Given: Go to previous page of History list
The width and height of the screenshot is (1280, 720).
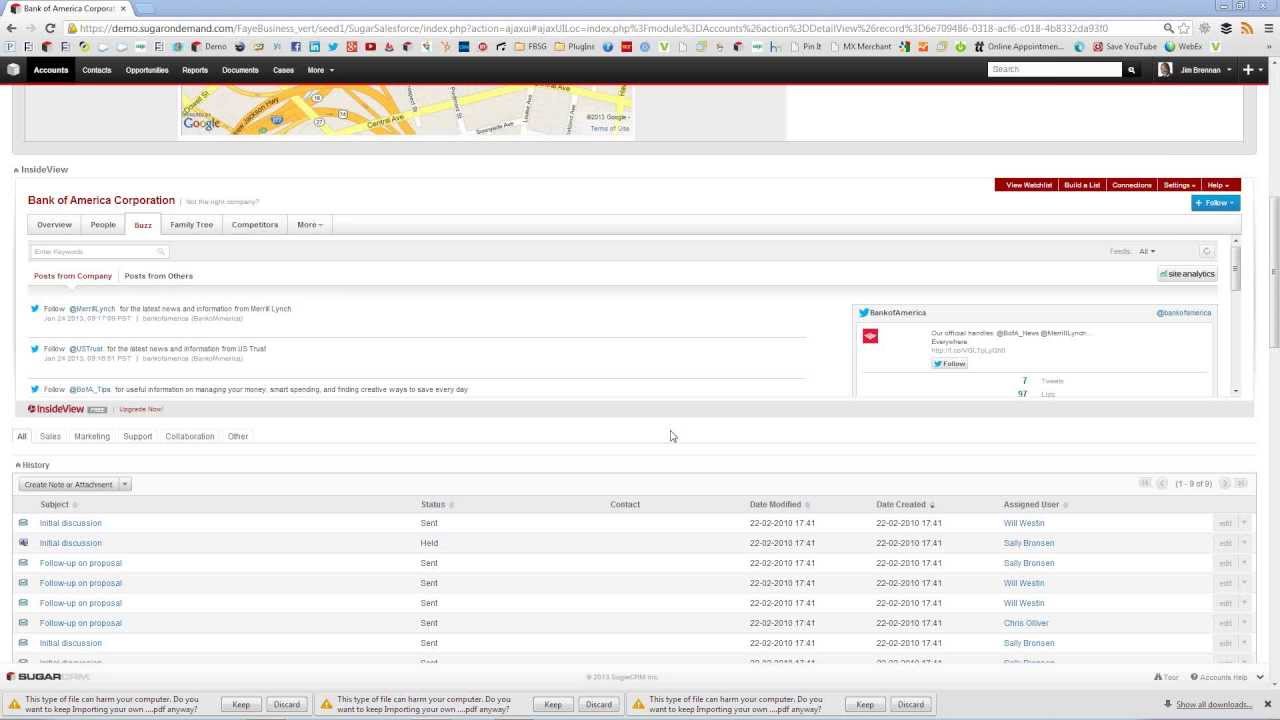Looking at the screenshot, I should point(1162,484).
